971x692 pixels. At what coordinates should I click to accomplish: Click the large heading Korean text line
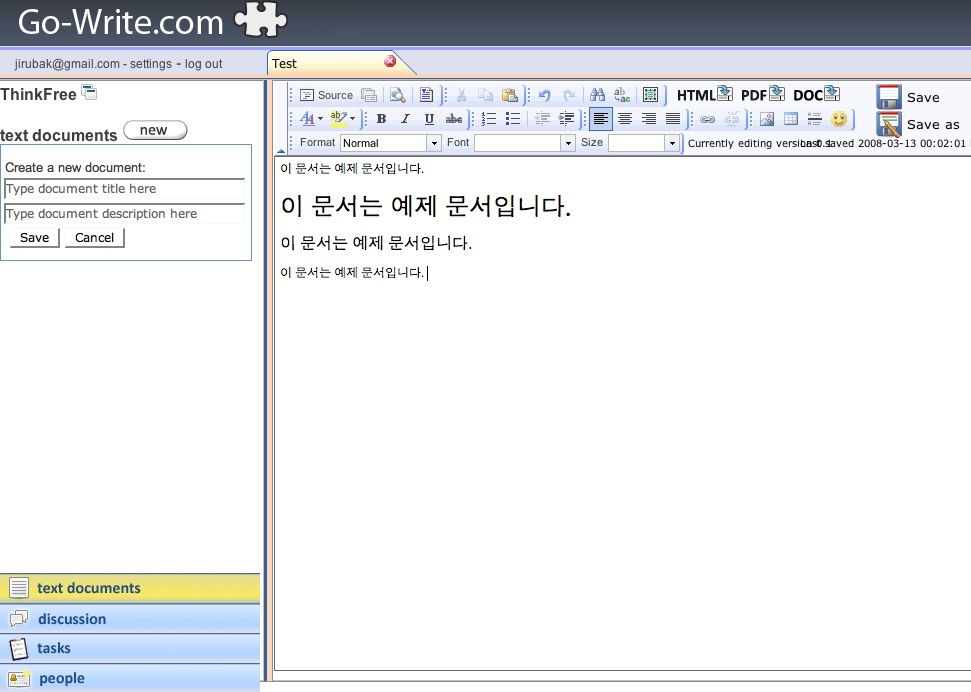click(426, 205)
